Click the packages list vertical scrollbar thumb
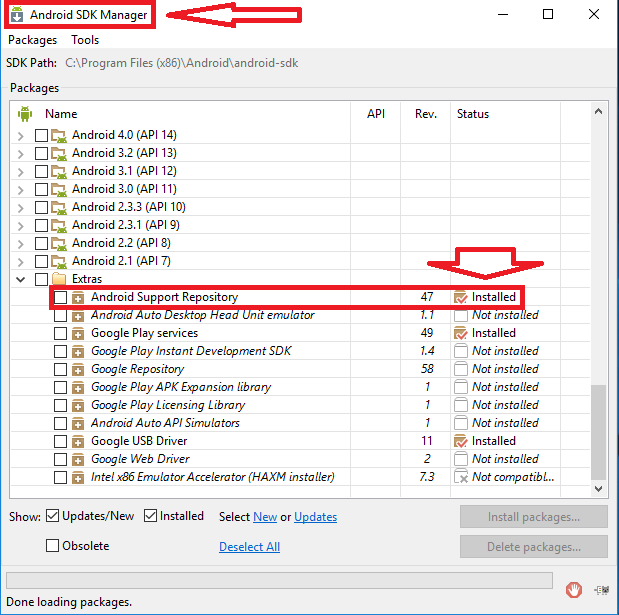619x615 pixels. (598, 432)
